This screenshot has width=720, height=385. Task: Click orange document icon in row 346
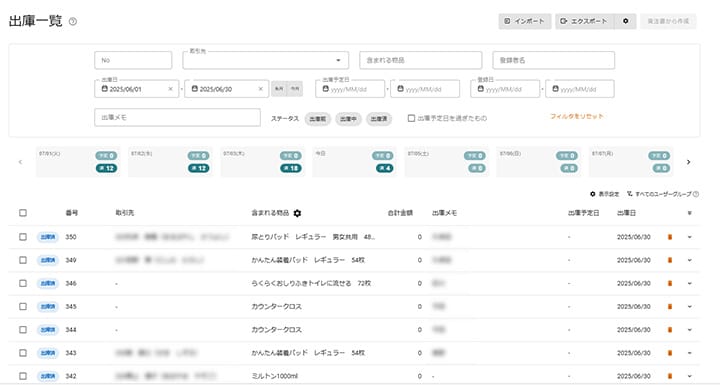[x=669, y=283]
